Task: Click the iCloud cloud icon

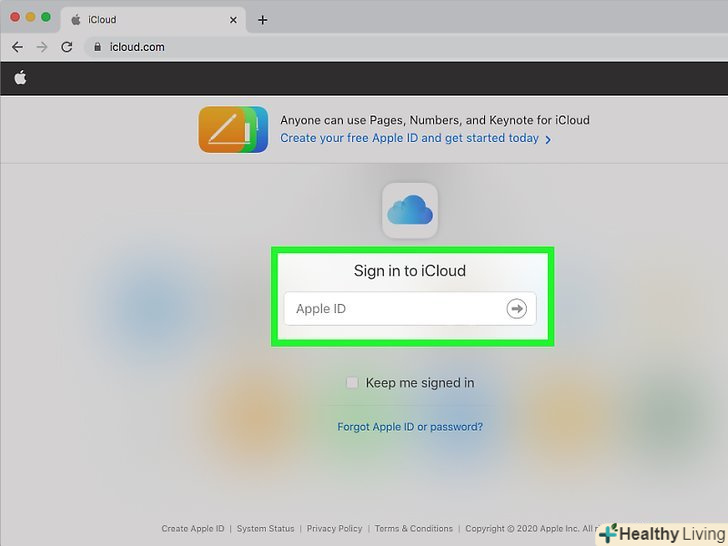Action: (x=410, y=210)
